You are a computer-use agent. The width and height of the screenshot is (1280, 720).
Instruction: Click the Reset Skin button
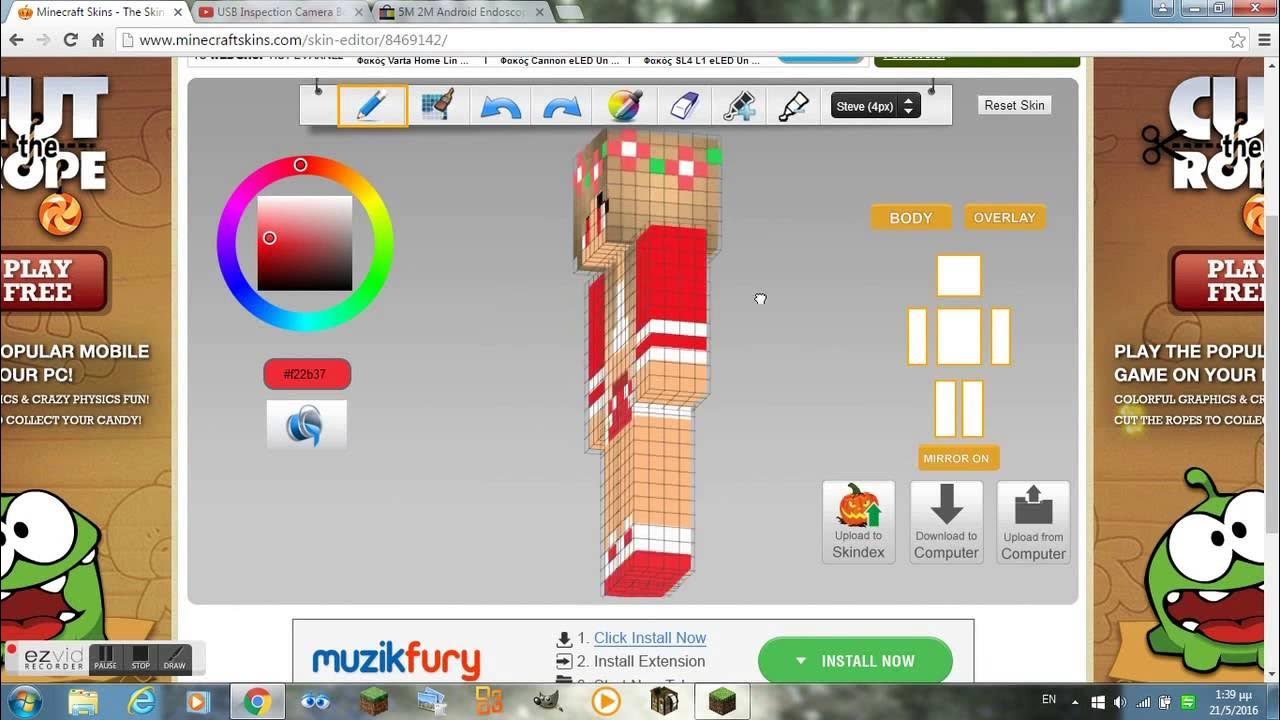[1014, 105]
